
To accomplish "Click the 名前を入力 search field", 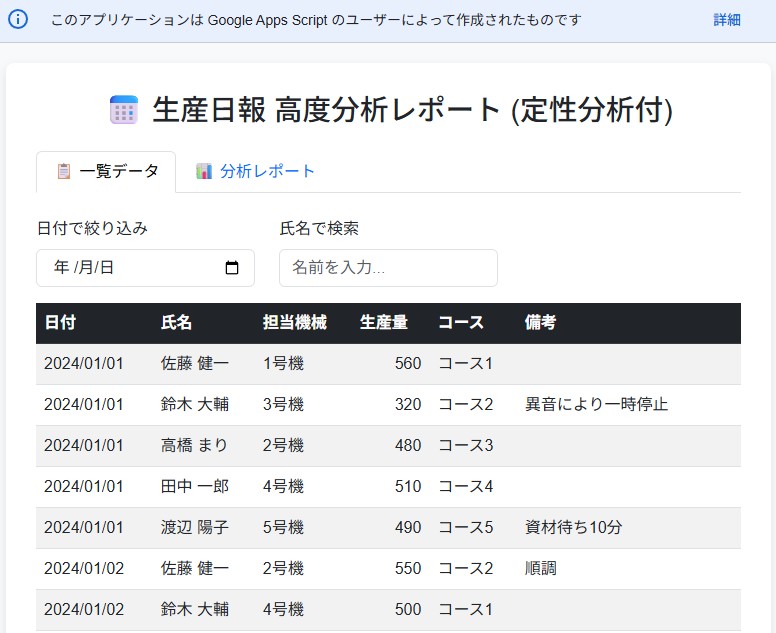I will click(388, 268).
